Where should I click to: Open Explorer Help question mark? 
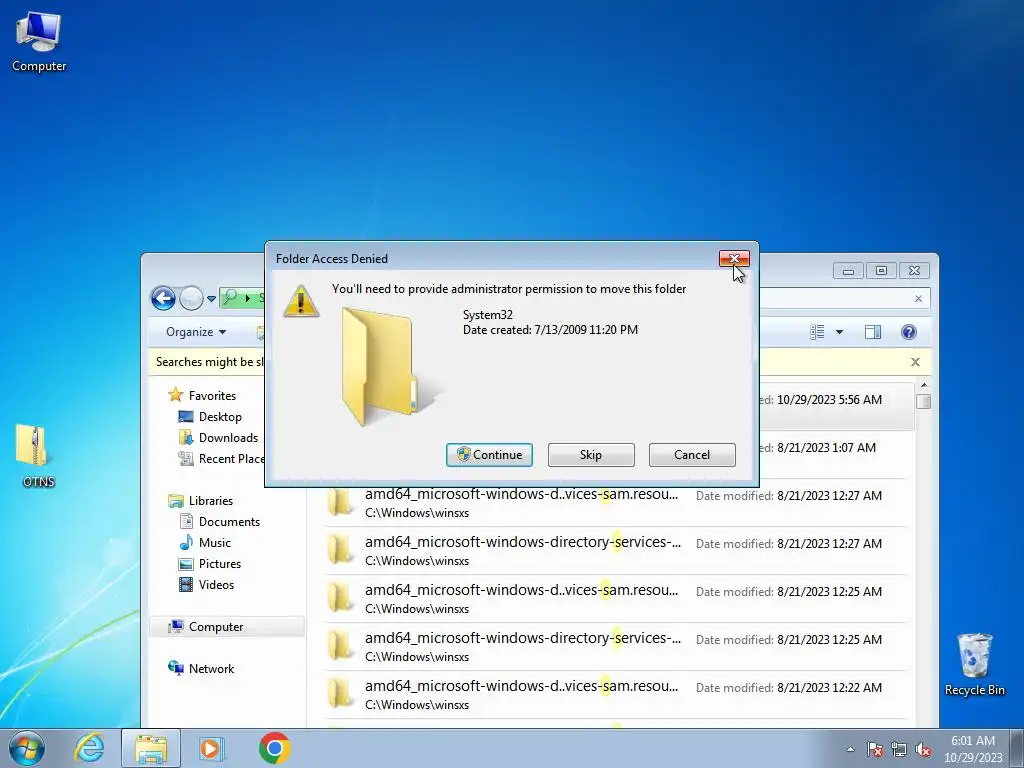click(908, 332)
